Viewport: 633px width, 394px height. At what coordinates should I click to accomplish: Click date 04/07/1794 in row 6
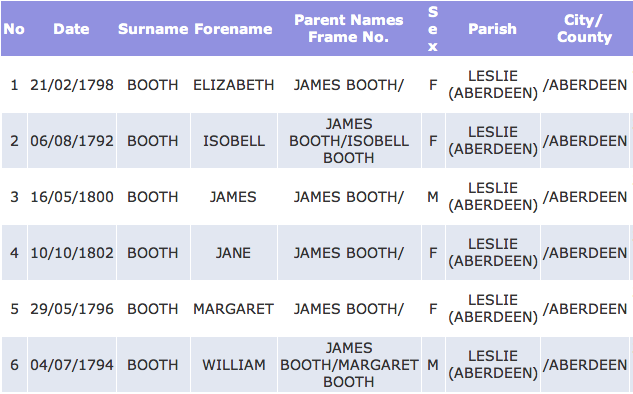72,365
